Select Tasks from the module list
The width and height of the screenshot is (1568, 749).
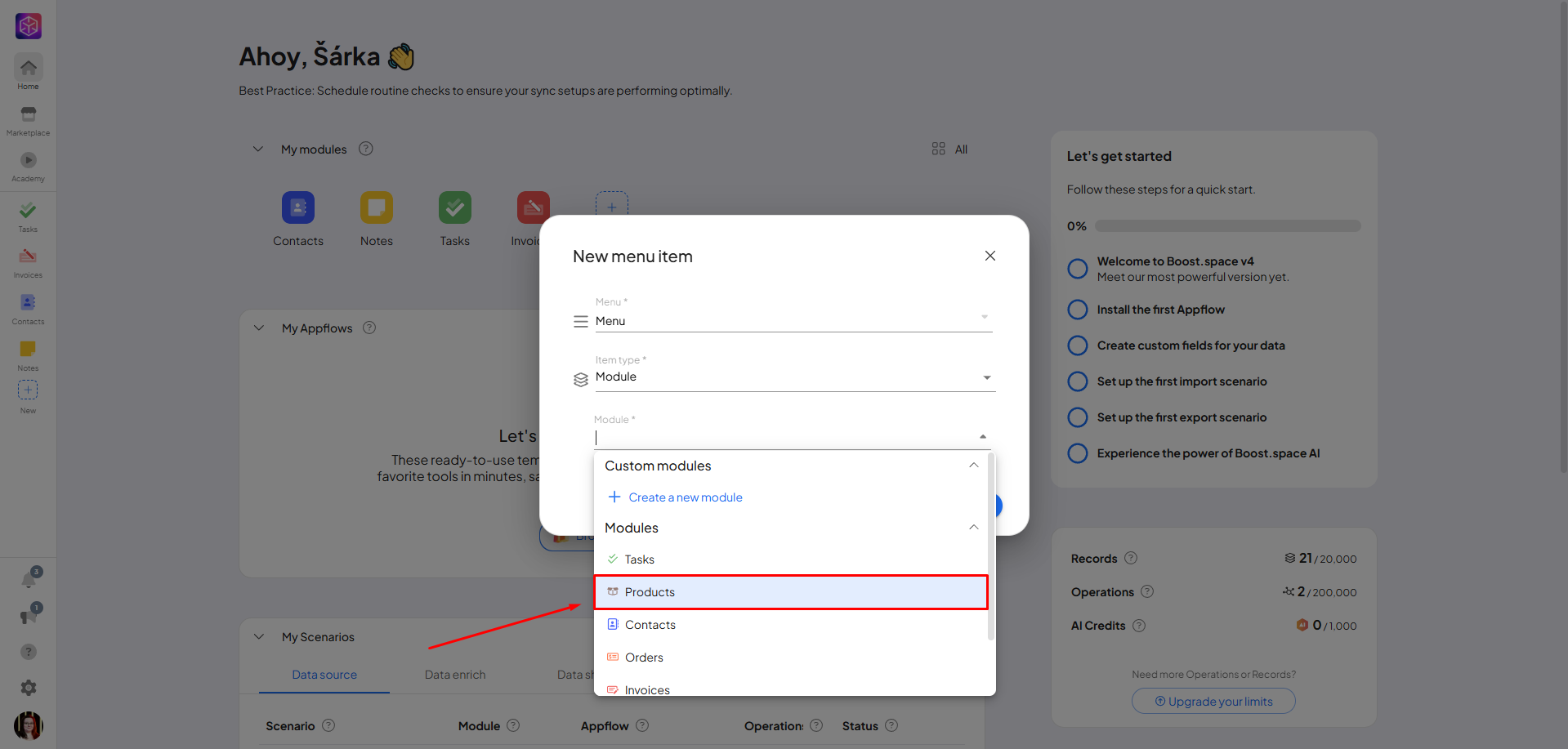click(x=791, y=560)
